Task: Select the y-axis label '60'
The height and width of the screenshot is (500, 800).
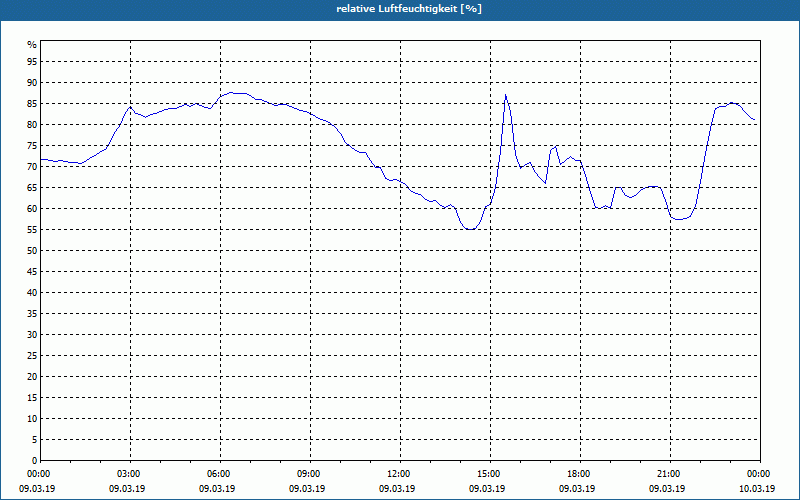Action: pos(32,209)
